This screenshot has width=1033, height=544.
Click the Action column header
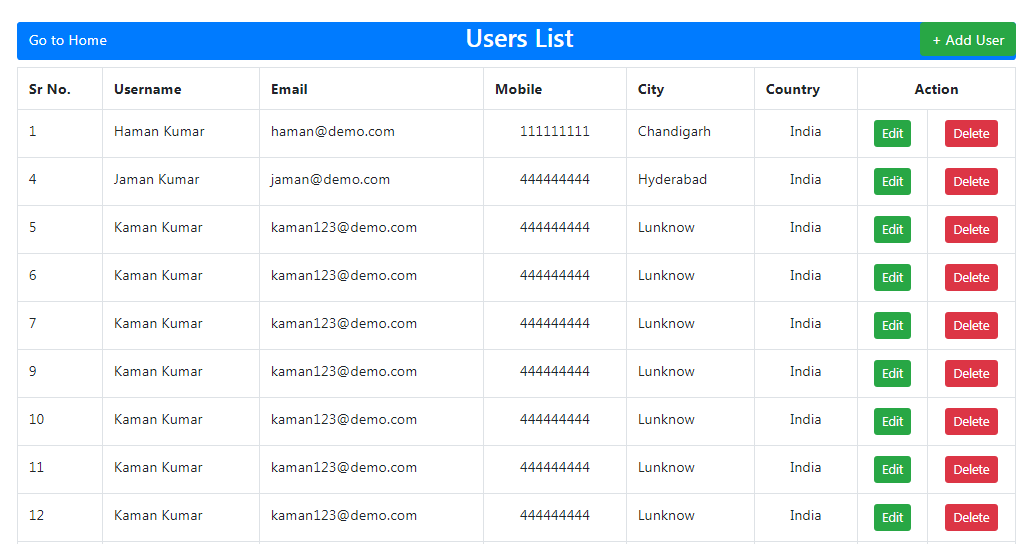pyautogui.click(x=936, y=90)
